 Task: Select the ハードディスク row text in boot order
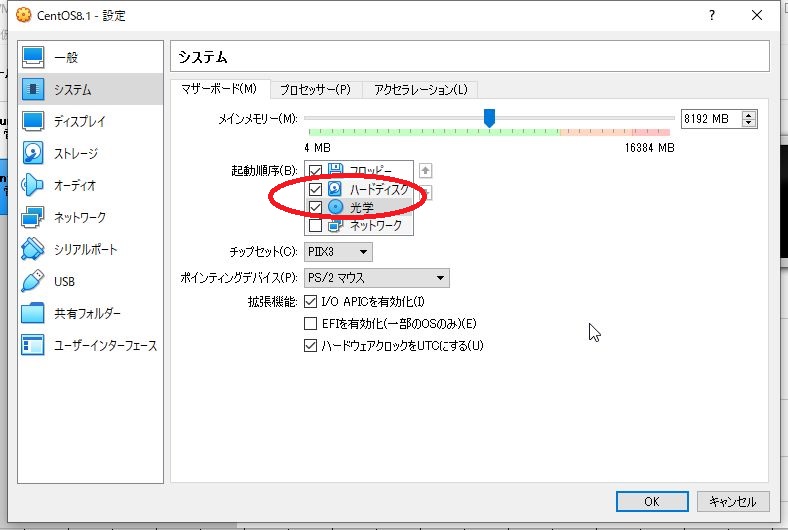(x=379, y=189)
